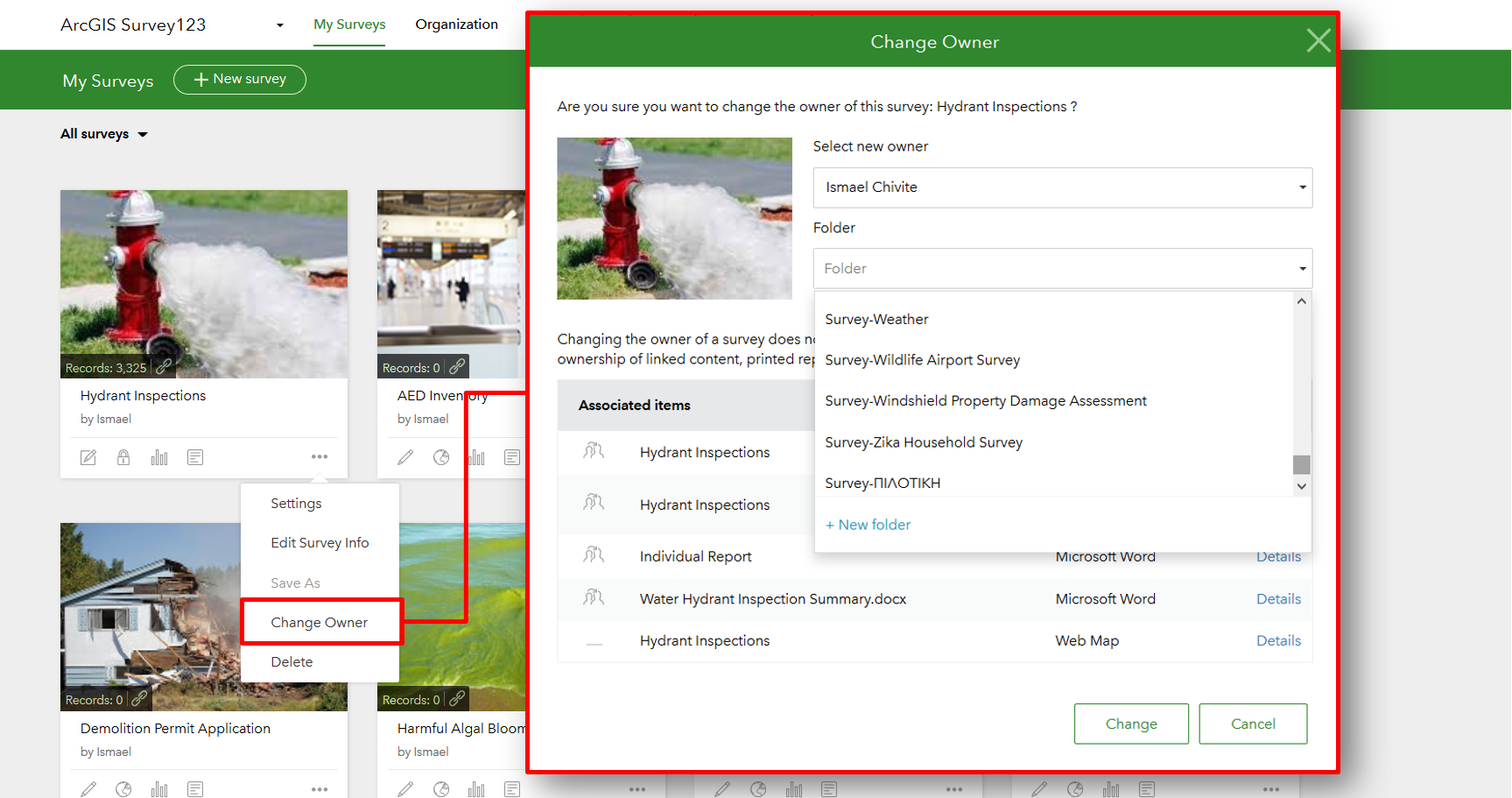Viewport: 1512px width, 798px height.
Task: Click the design icon on Hydrant Inspections card
Action: click(x=88, y=457)
